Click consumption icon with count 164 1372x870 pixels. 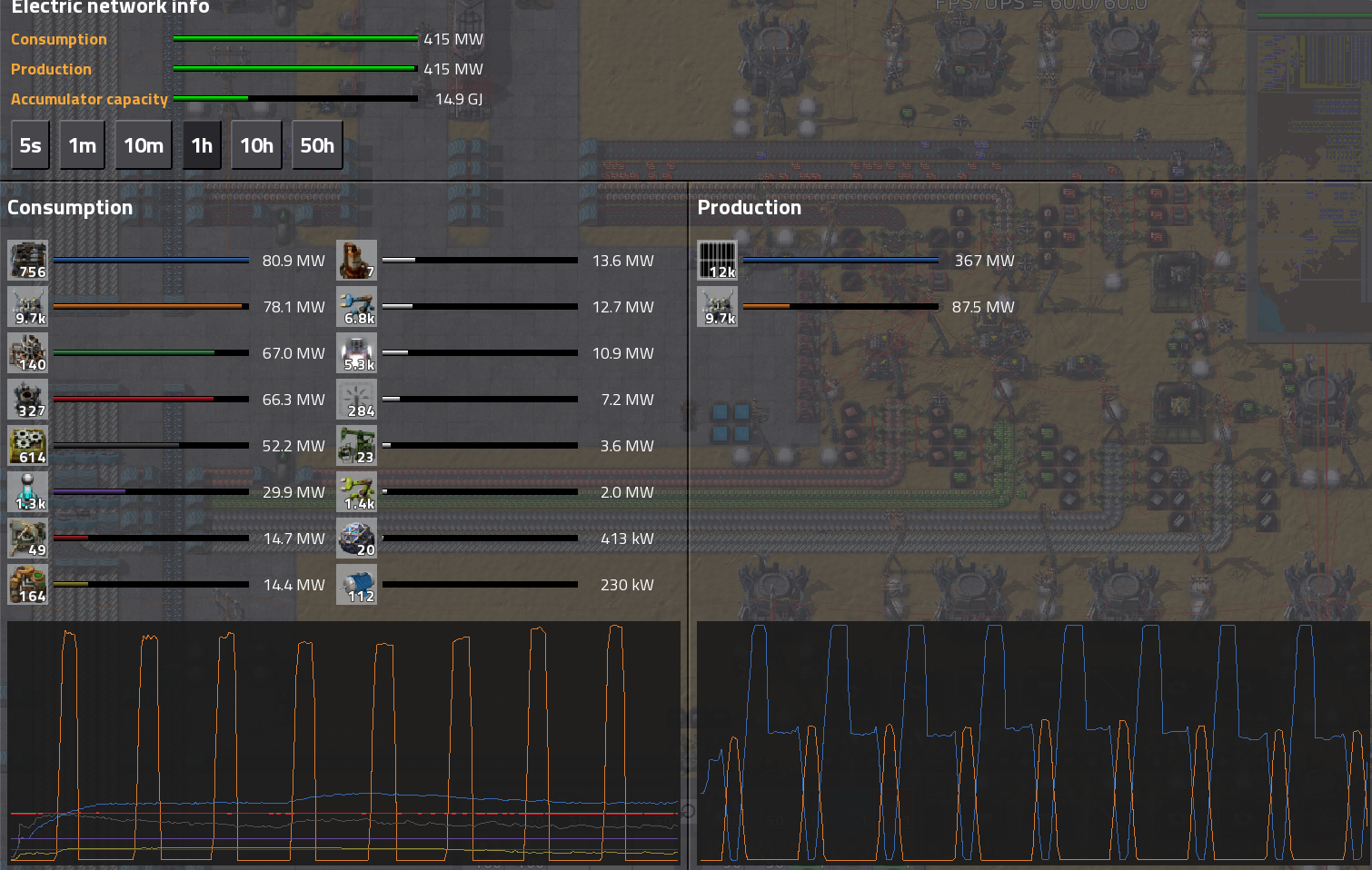28,585
